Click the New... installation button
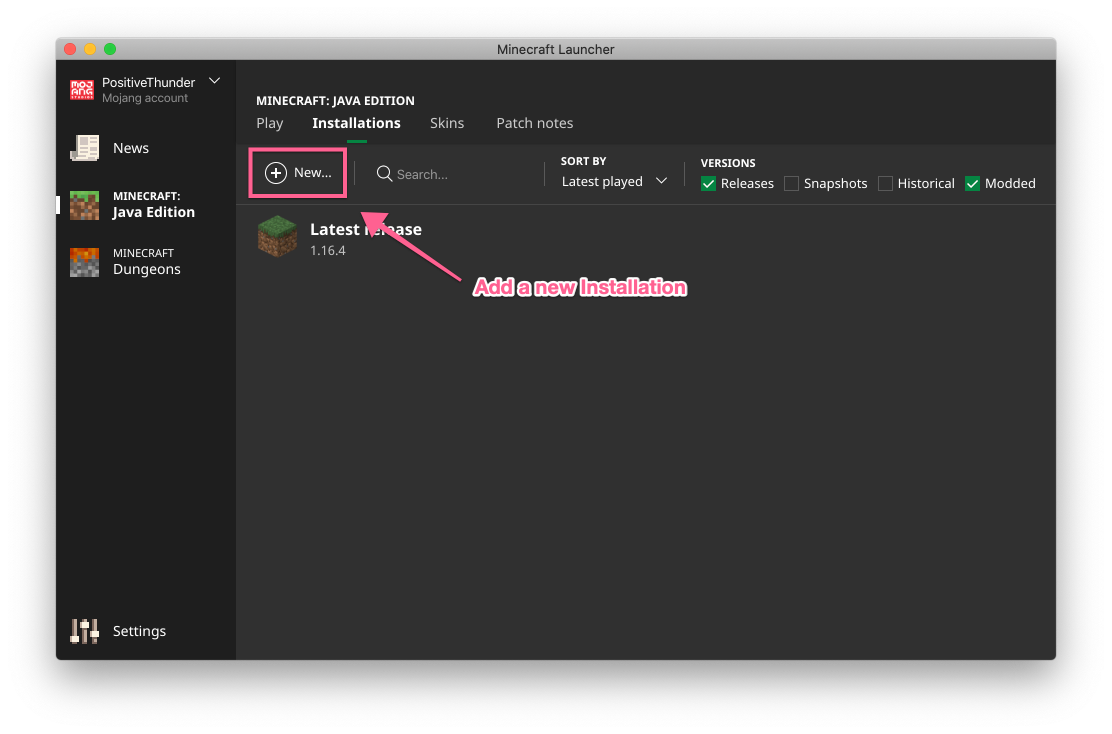 tap(298, 172)
